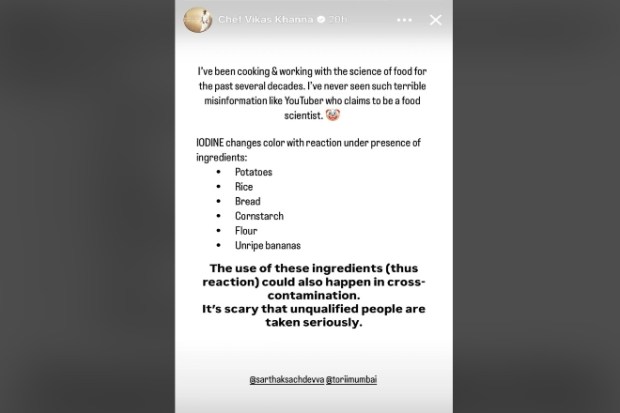Click the 20h story timestamp
Screen dimensions: 620x413
(x=337, y=20)
